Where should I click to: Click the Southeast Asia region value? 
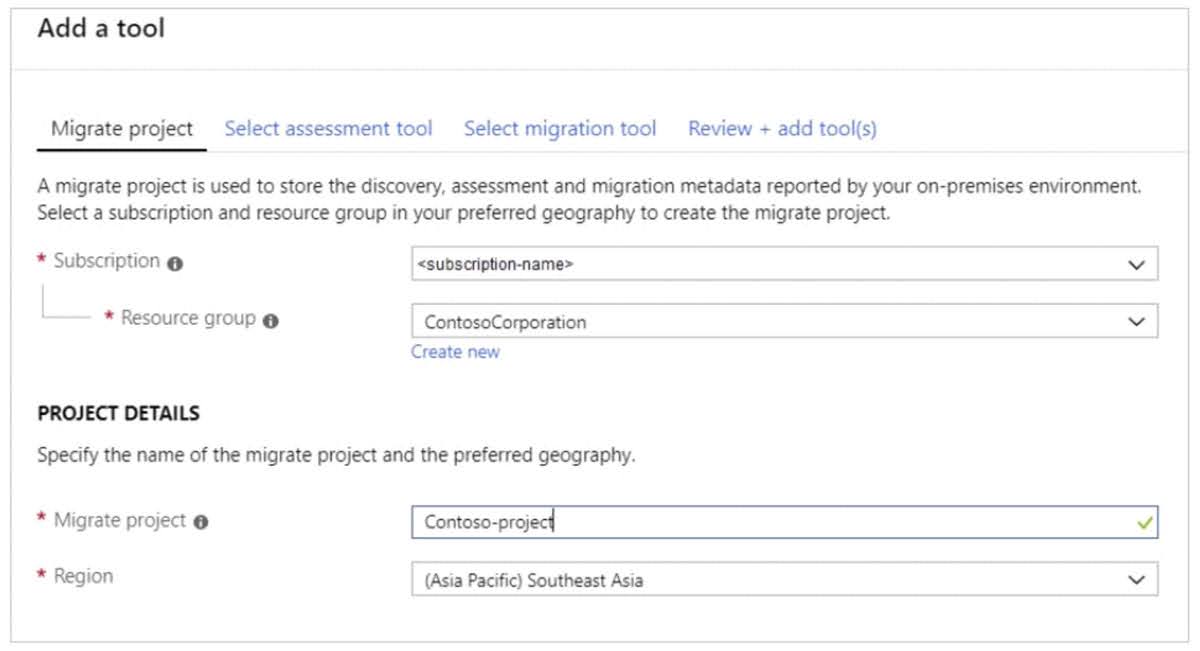tap(534, 580)
